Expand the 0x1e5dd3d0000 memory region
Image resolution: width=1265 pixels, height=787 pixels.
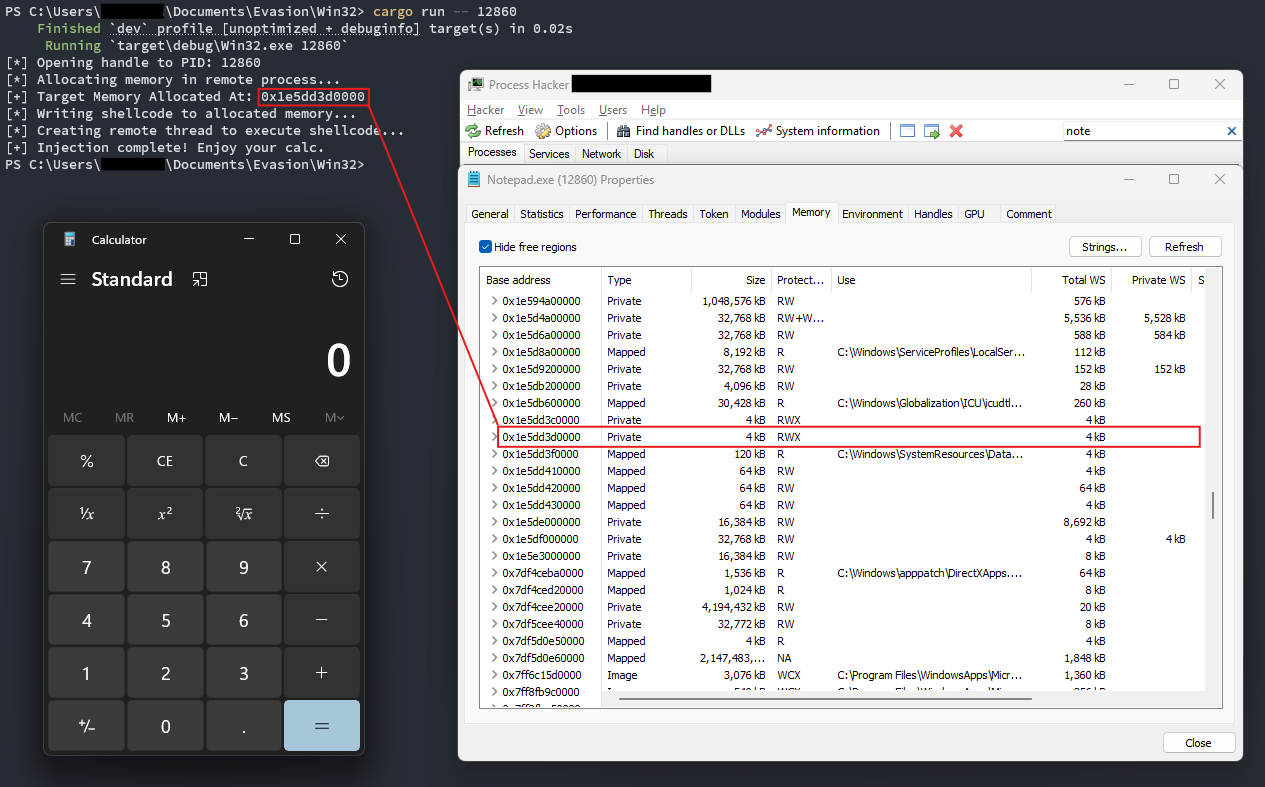pos(493,437)
